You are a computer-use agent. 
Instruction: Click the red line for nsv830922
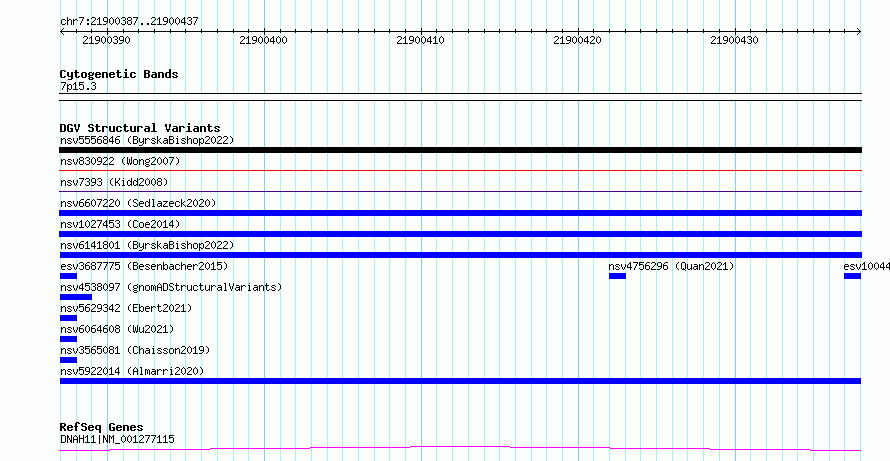(x=460, y=170)
